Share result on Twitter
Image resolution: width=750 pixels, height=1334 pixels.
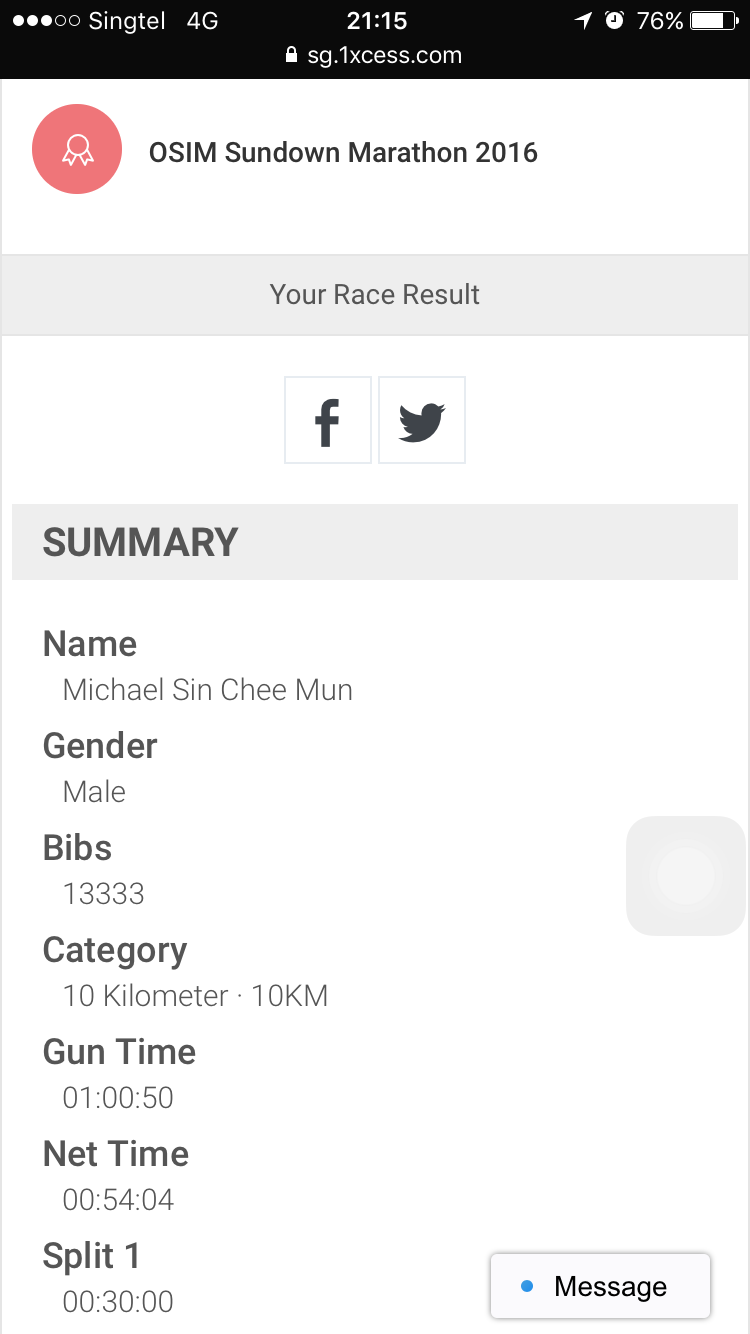pyautogui.click(x=422, y=420)
